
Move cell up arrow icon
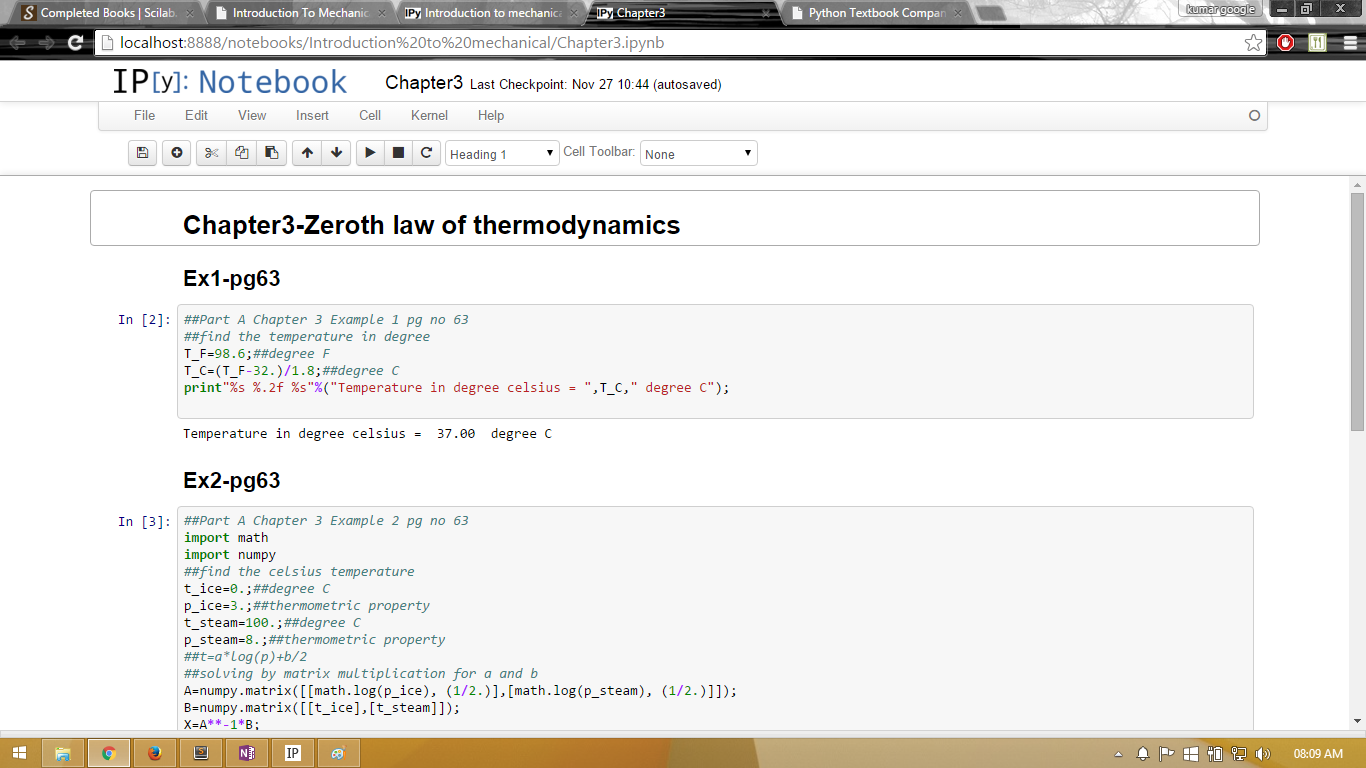click(307, 153)
